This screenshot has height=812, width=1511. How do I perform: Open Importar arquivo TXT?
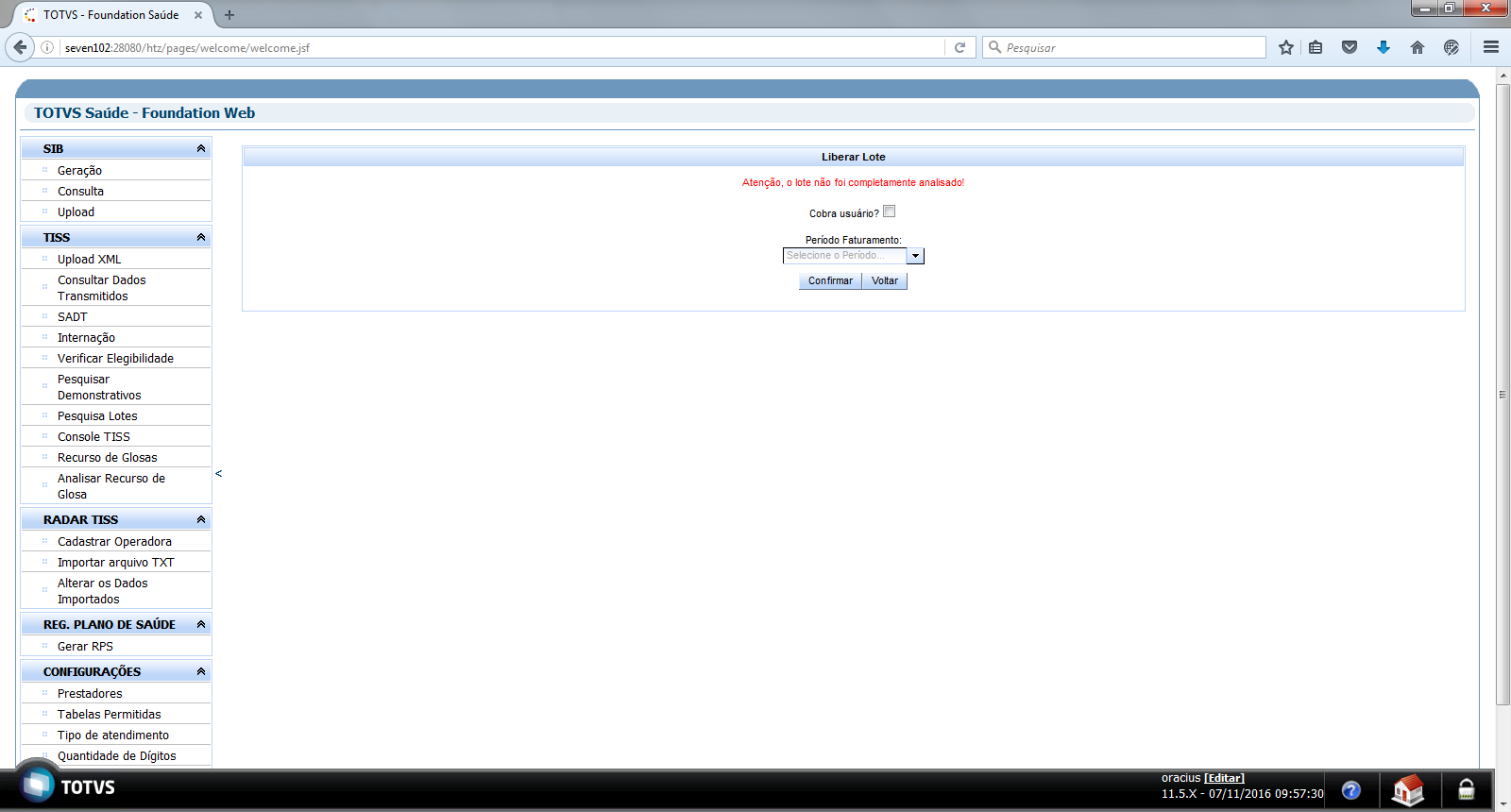click(x=116, y=563)
